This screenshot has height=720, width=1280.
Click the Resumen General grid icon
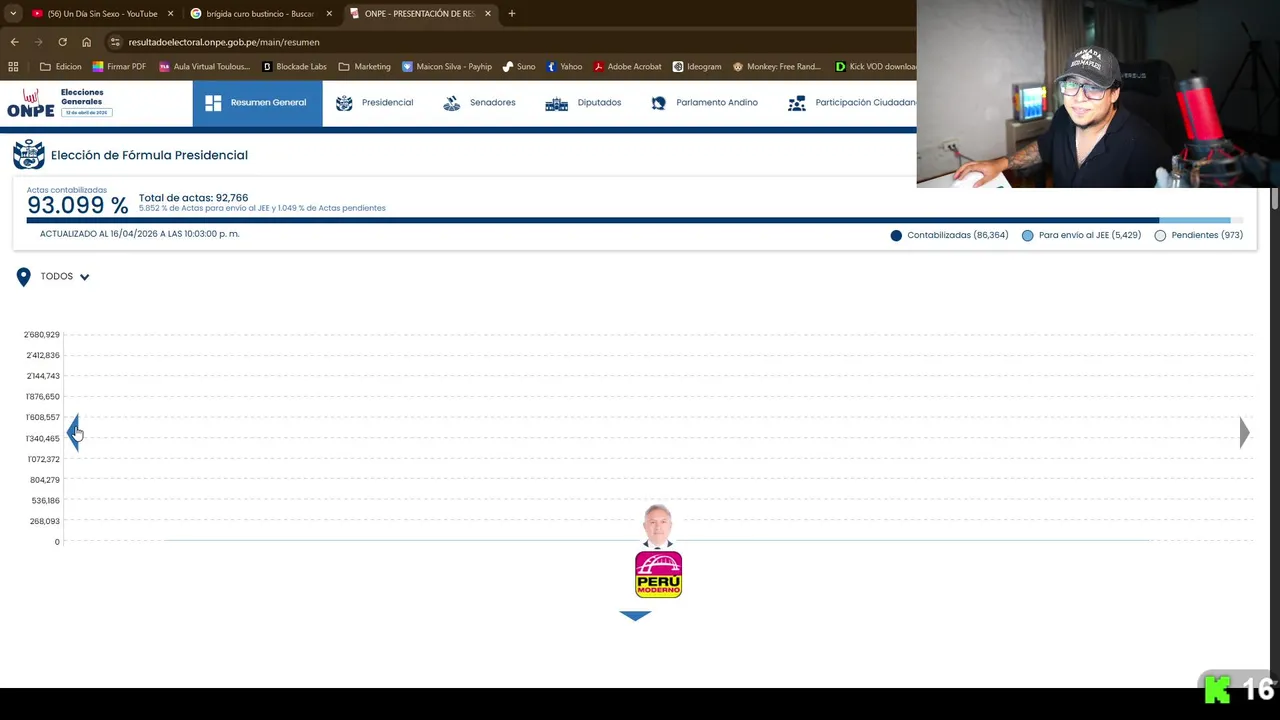pos(213,103)
